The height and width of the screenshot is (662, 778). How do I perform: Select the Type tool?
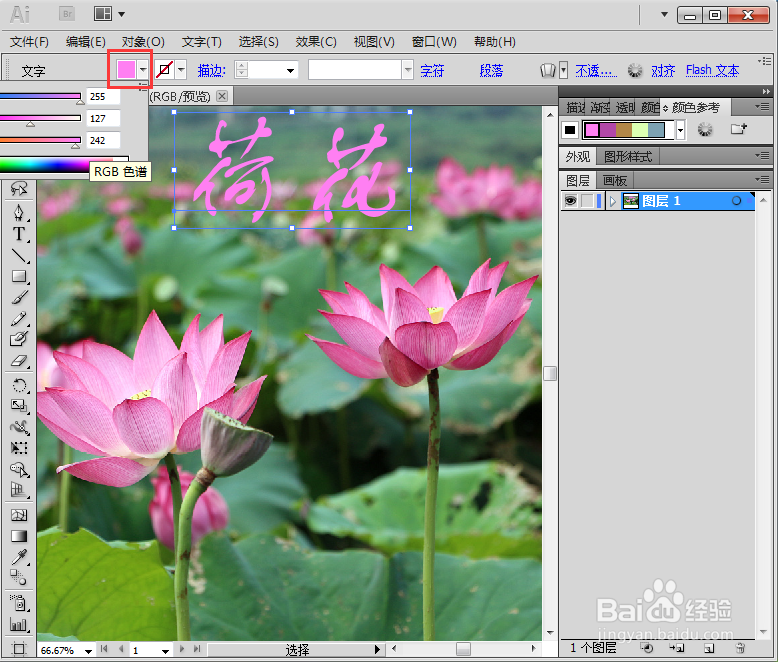pyautogui.click(x=19, y=234)
